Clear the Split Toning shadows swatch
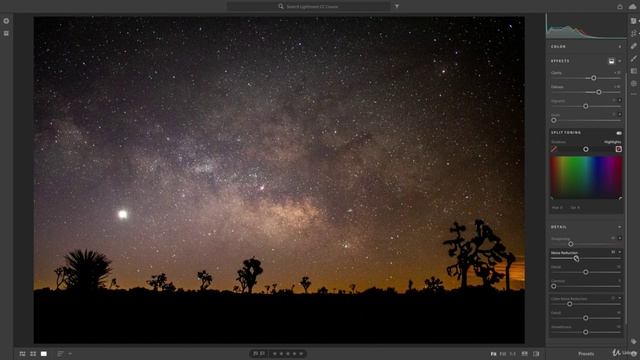 click(554, 149)
